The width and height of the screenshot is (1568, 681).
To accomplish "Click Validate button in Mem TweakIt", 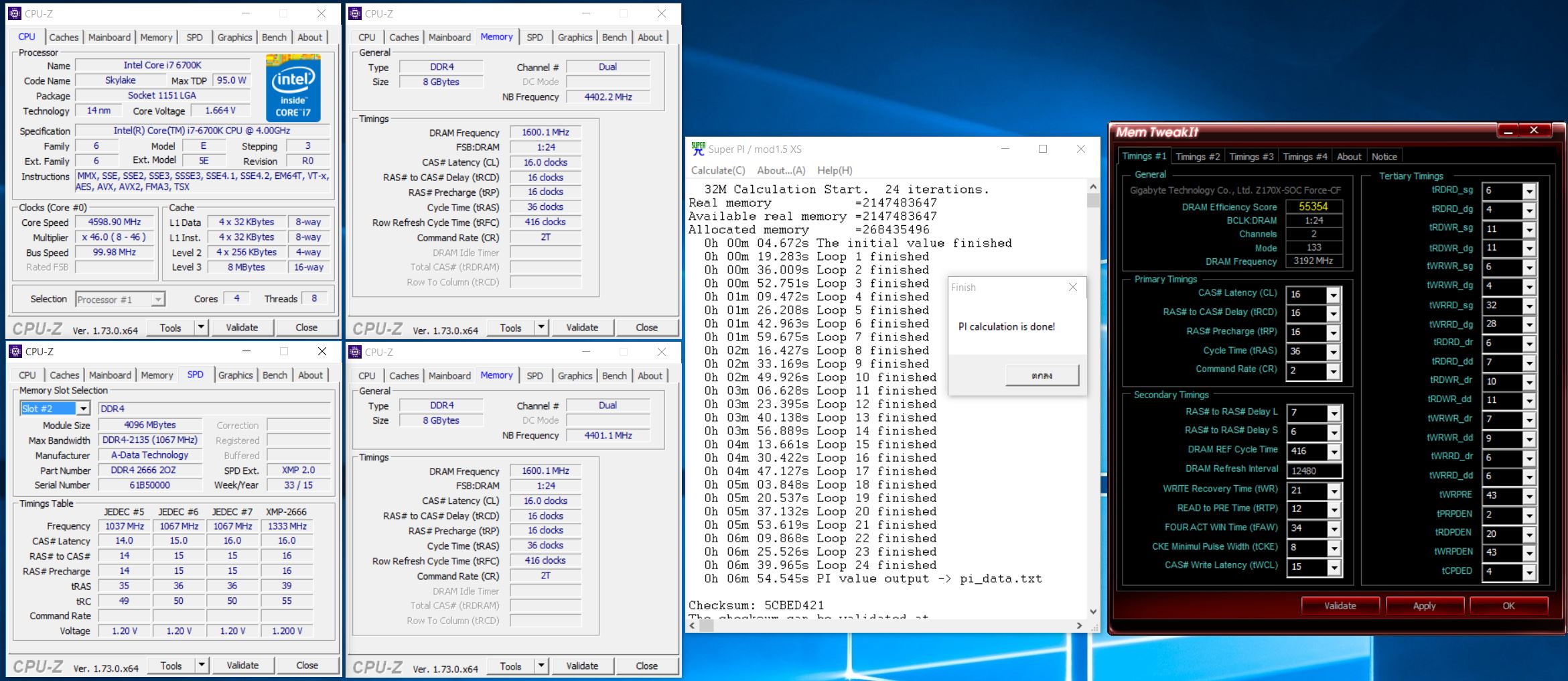I will [x=1340, y=605].
